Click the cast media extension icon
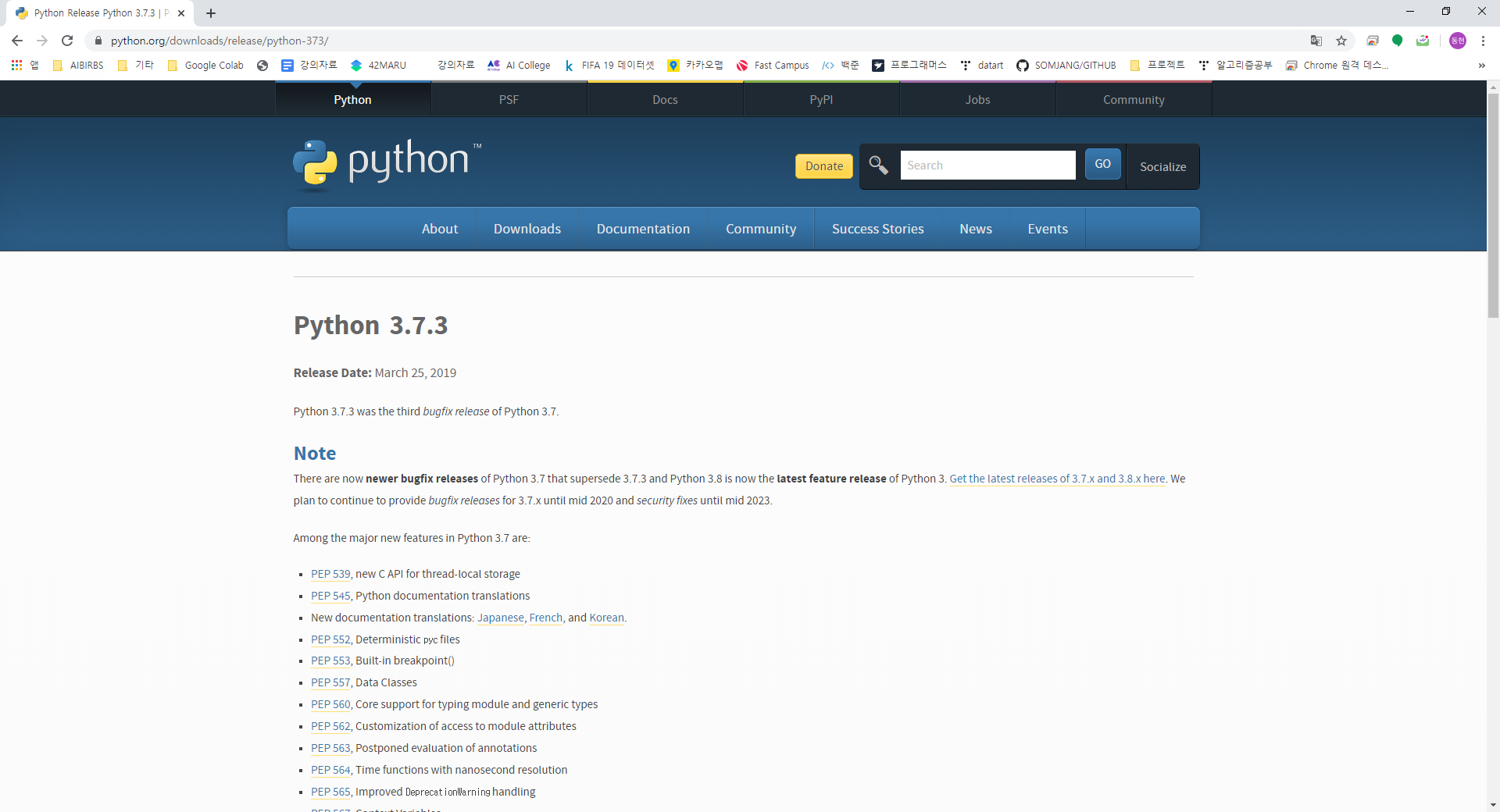The height and width of the screenshot is (812, 1500). click(x=1373, y=41)
